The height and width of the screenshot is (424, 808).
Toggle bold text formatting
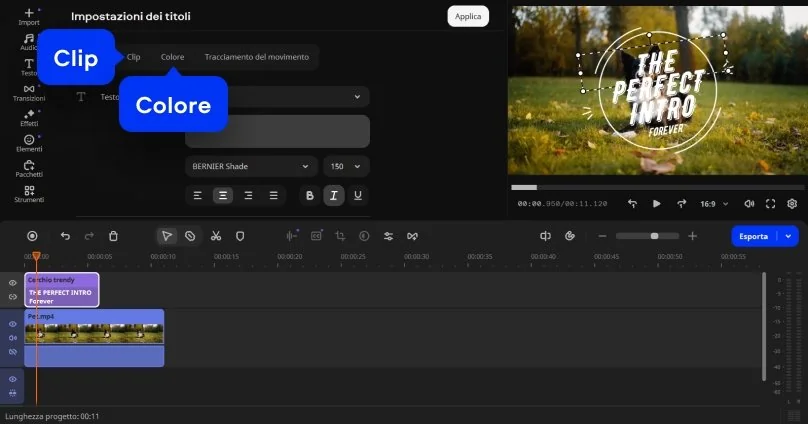tap(309, 196)
